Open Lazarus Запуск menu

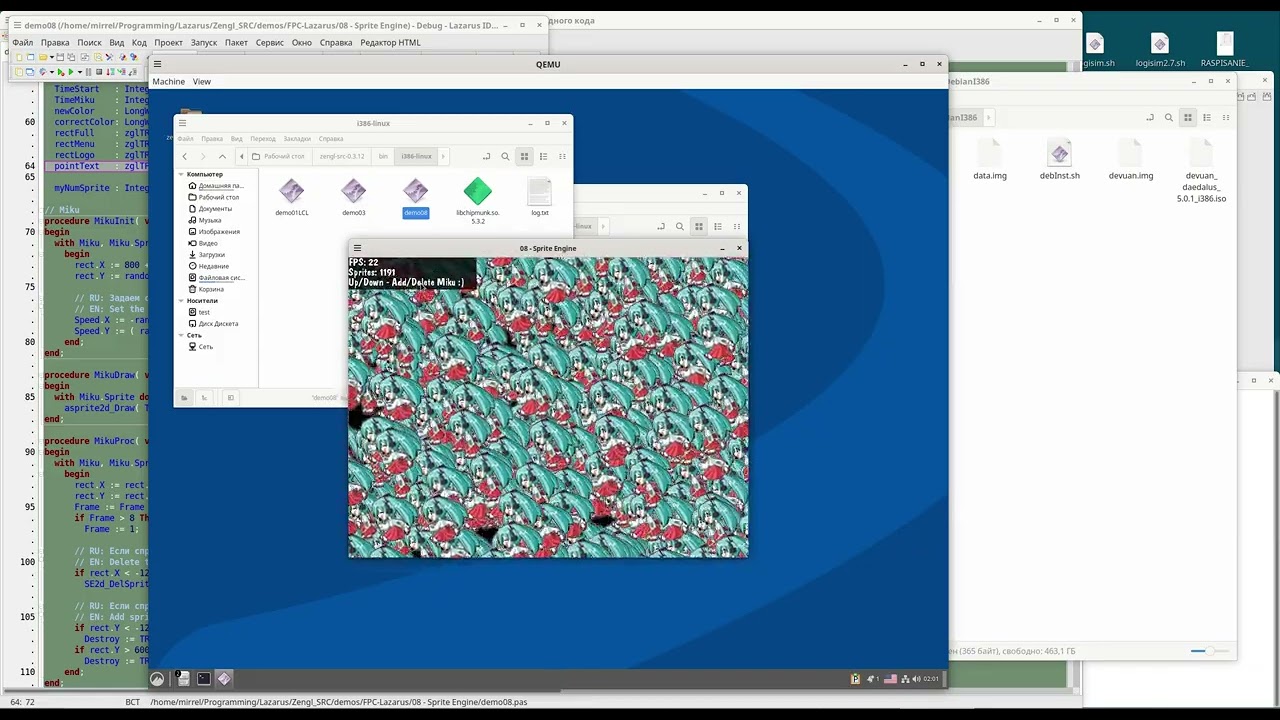(x=204, y=42)
